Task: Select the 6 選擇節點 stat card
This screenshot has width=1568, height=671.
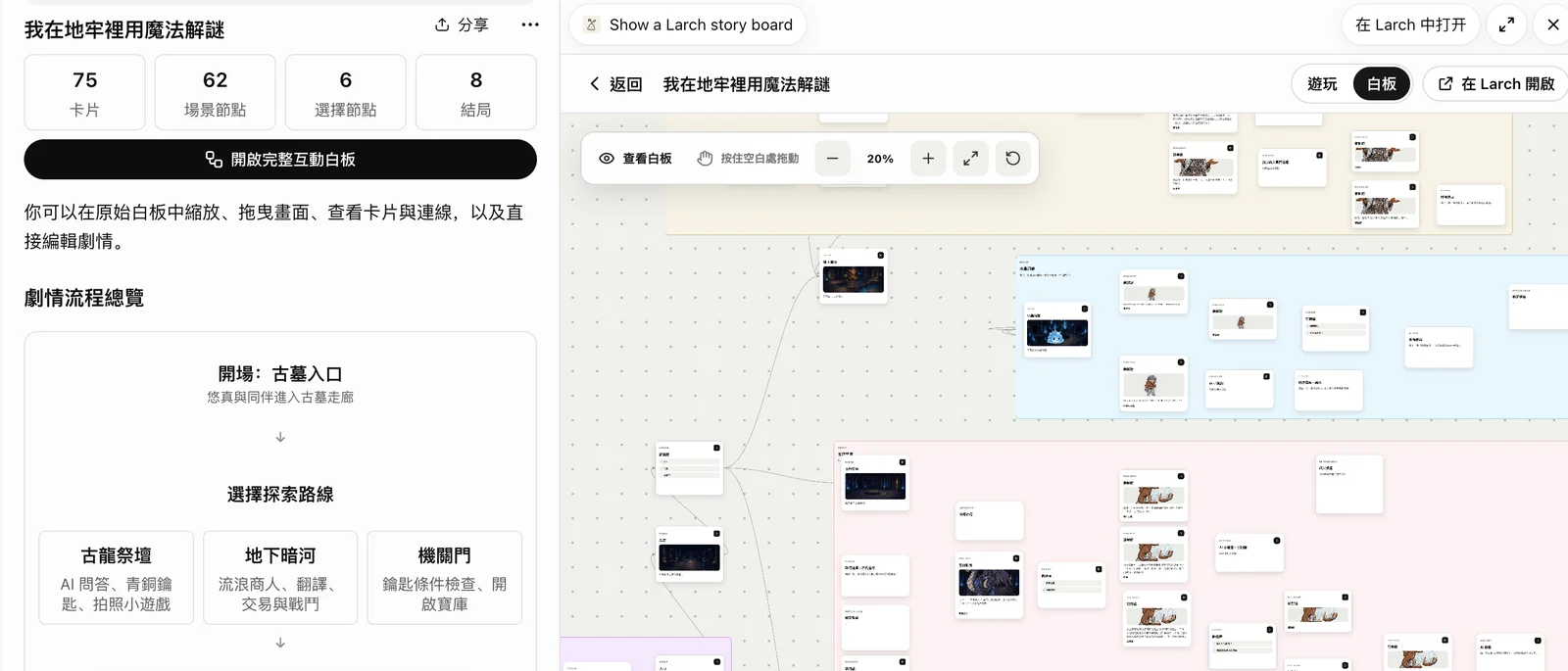Action: (346, 93)
